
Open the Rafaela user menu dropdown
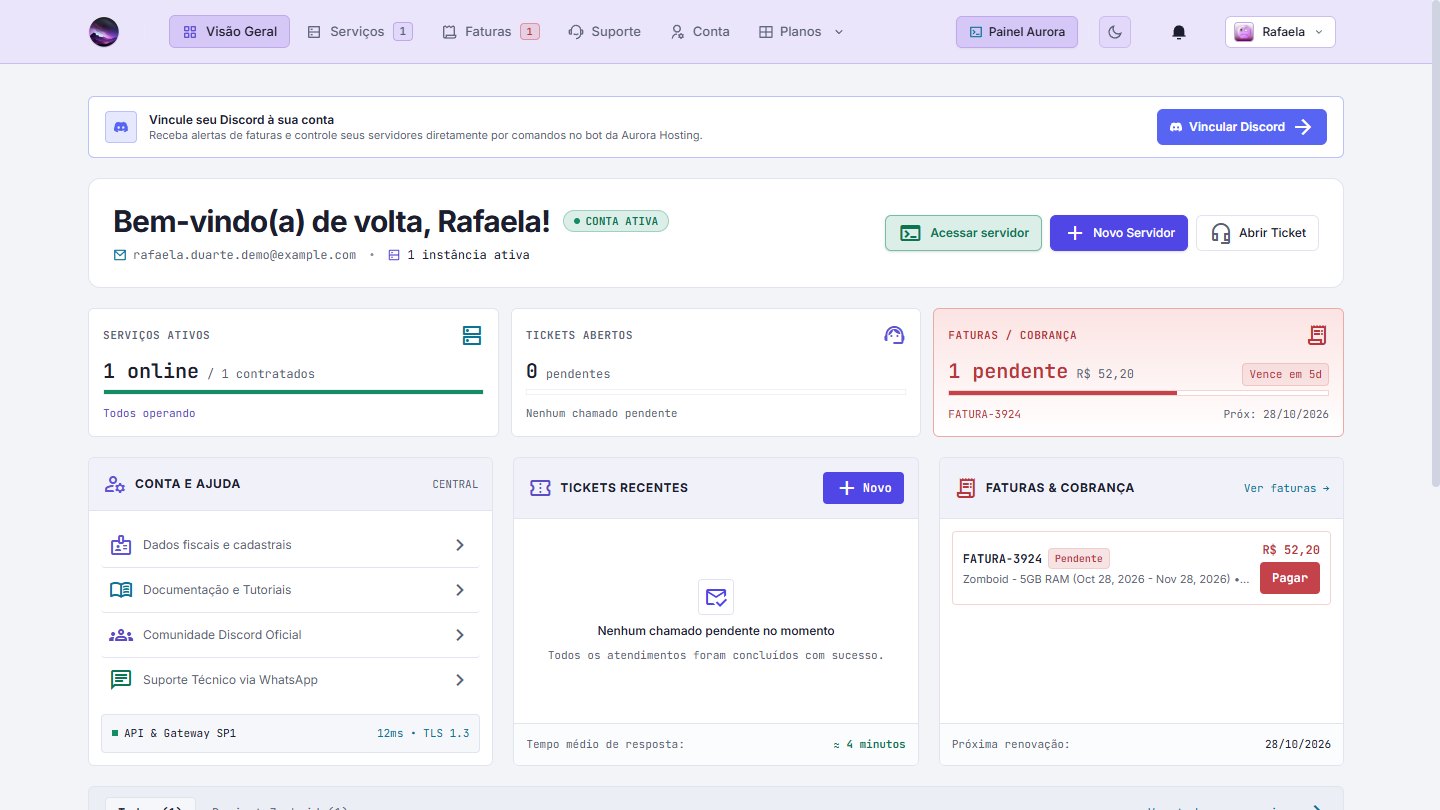pyautogui.click(x=1280, y=32)
